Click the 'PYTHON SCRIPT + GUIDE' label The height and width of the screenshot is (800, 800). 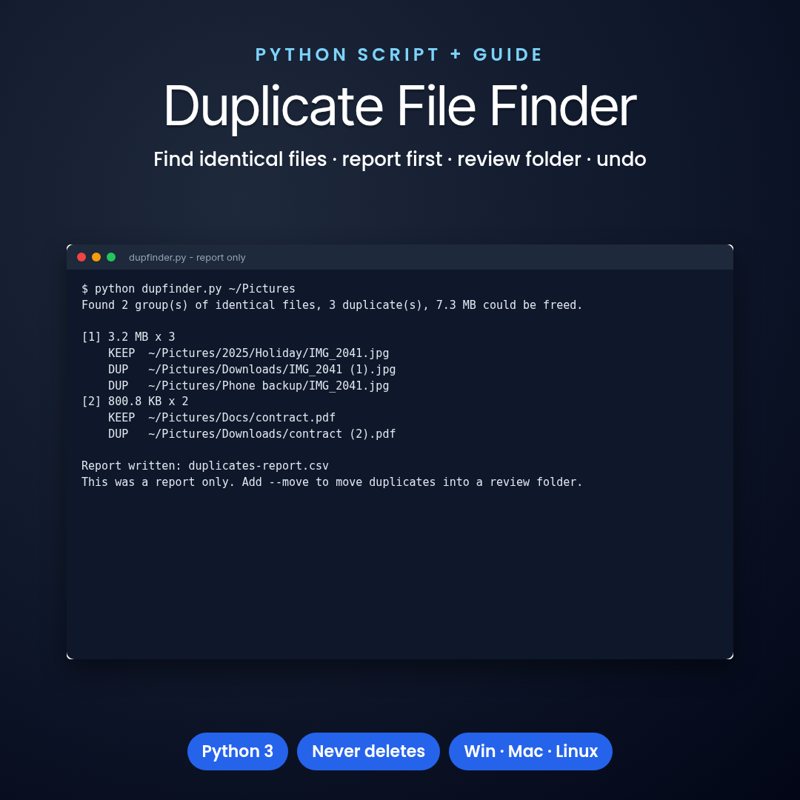pyautogui.click(x=398, y=55)
